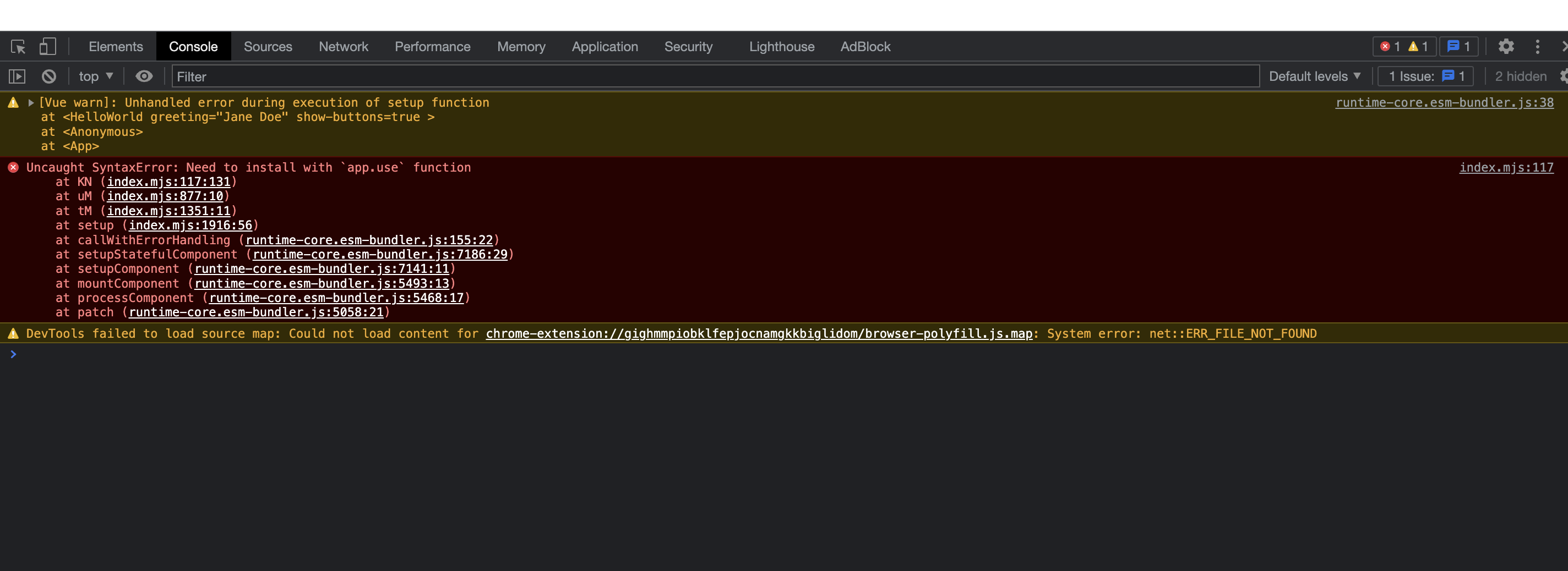The width and height of the screenshot is (1568, 571).
Task: Click the yellow warning count badge
Action: point(1419,46)
